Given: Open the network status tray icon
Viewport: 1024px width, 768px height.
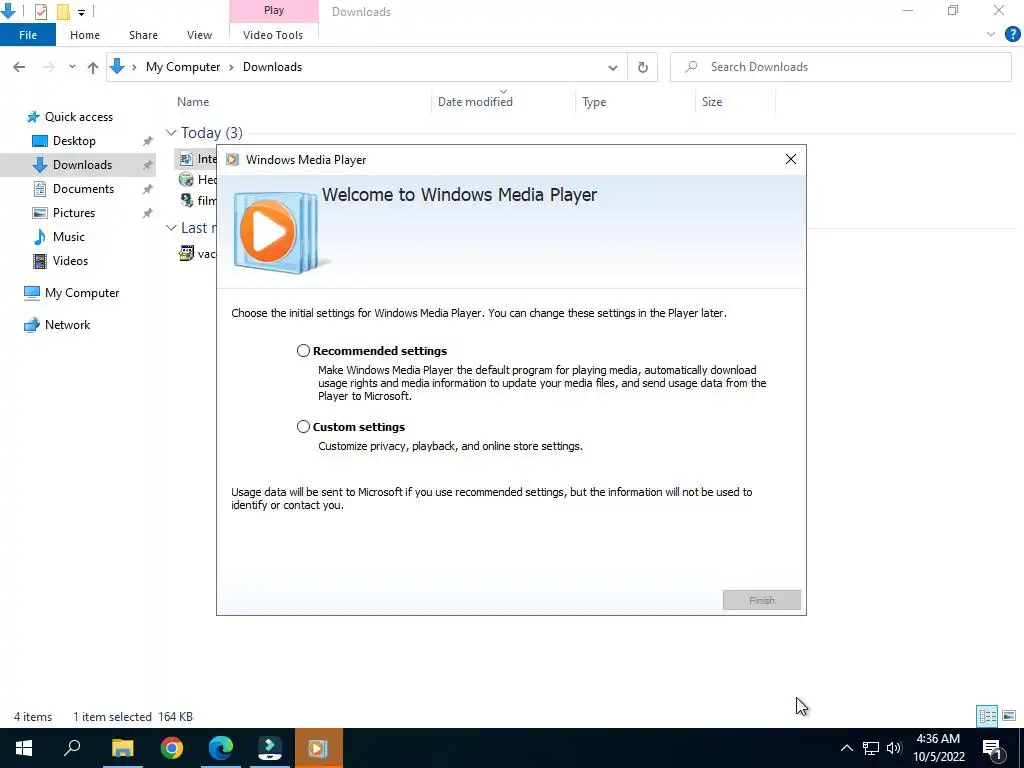Looking at the screenshot, I should (871, 748).
